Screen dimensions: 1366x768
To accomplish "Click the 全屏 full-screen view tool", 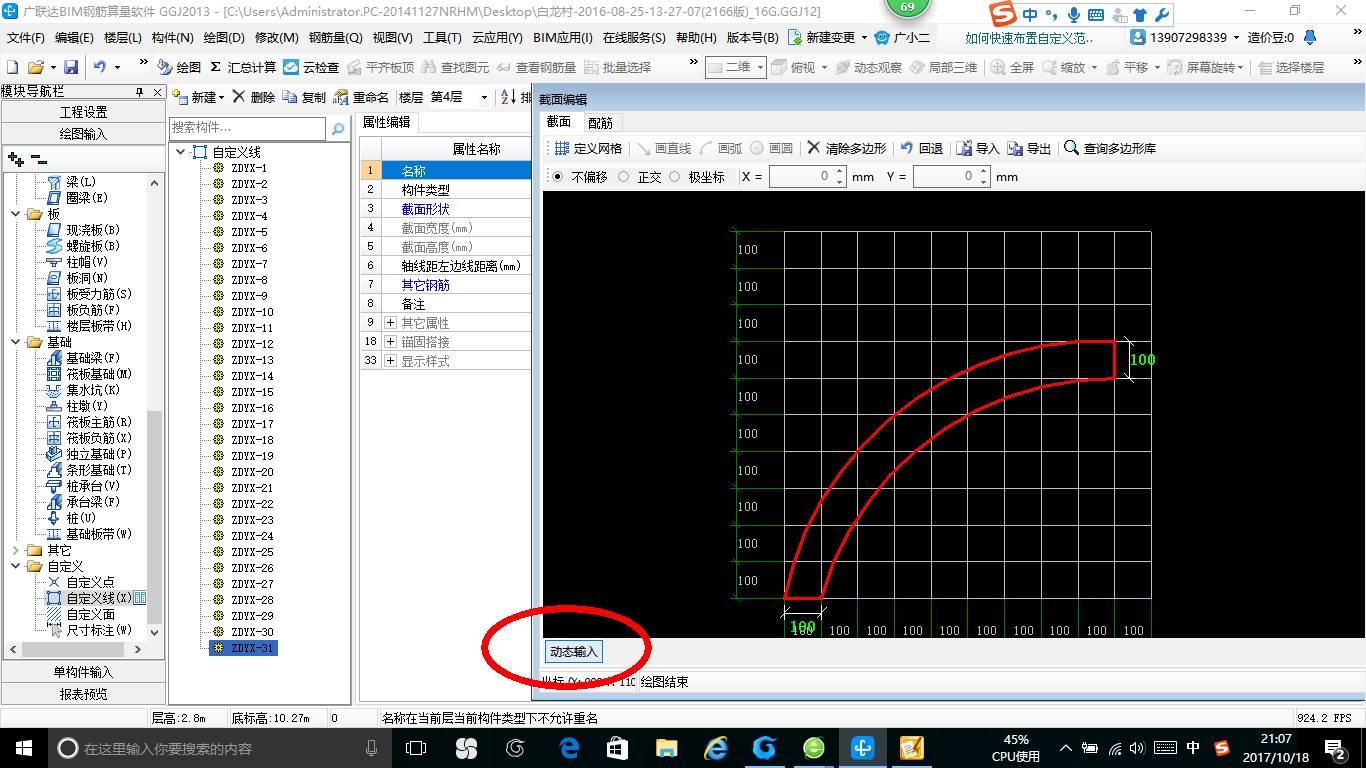I will coord(1012,67).
